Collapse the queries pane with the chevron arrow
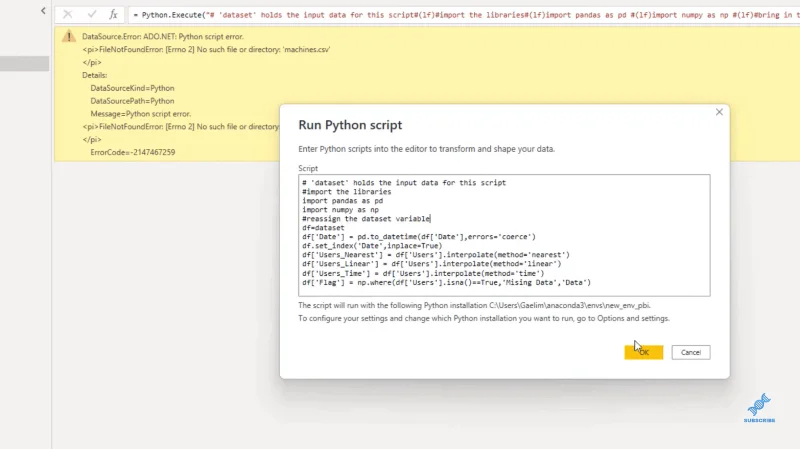This screenshot has height=449, width=800. pyautogui.click(x=43, y=11)
